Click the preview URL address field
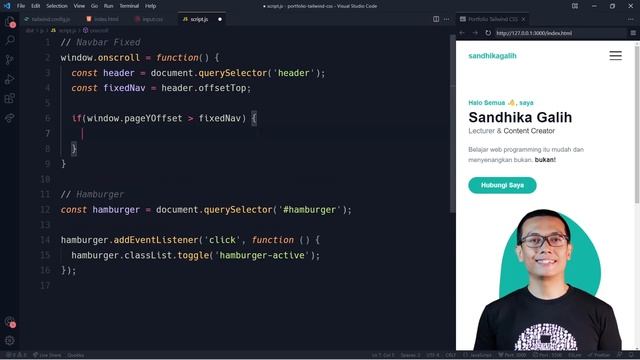 559,33
